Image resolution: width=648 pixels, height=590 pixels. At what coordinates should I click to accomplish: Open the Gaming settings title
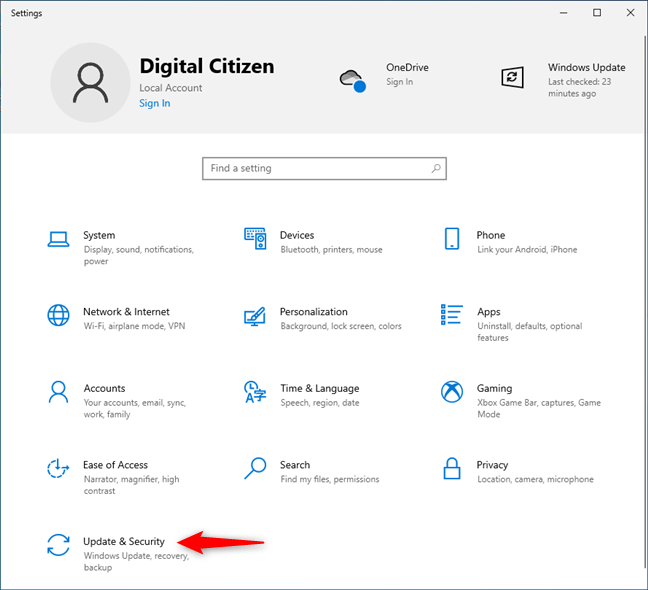pos(494,388)
